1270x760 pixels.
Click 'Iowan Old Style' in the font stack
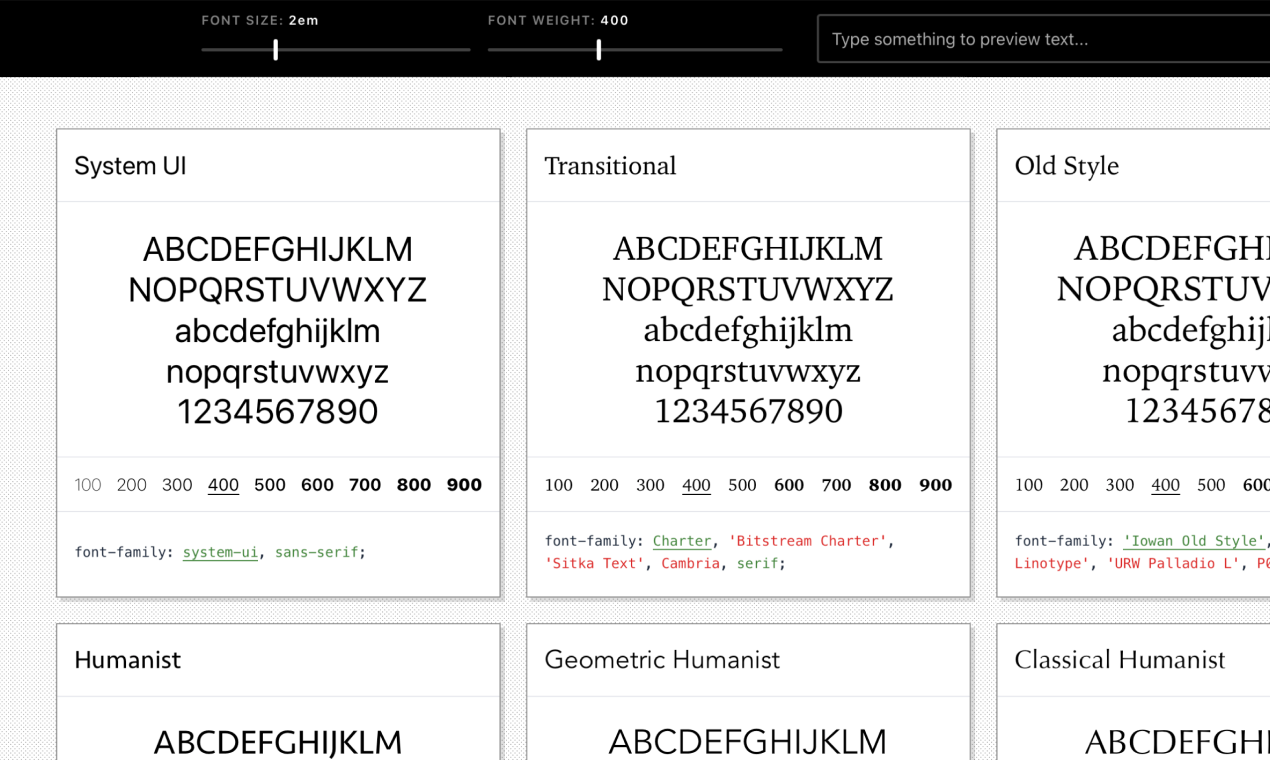(1193, 541)
